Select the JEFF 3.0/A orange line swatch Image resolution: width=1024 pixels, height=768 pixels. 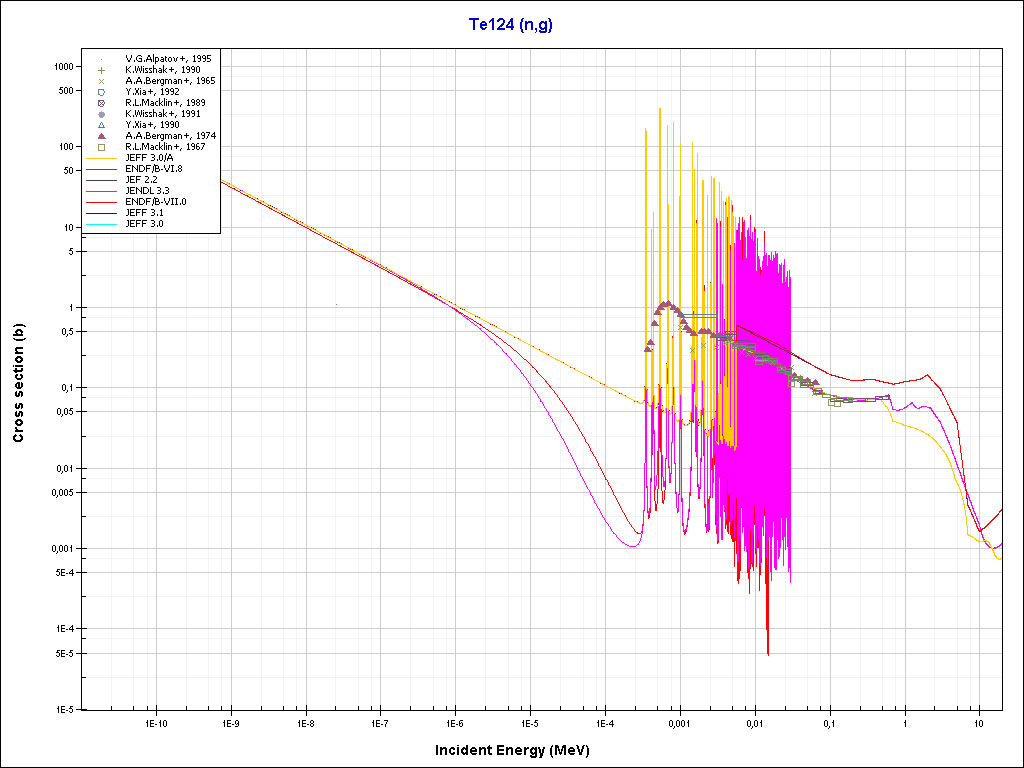(x=101, y=158)
